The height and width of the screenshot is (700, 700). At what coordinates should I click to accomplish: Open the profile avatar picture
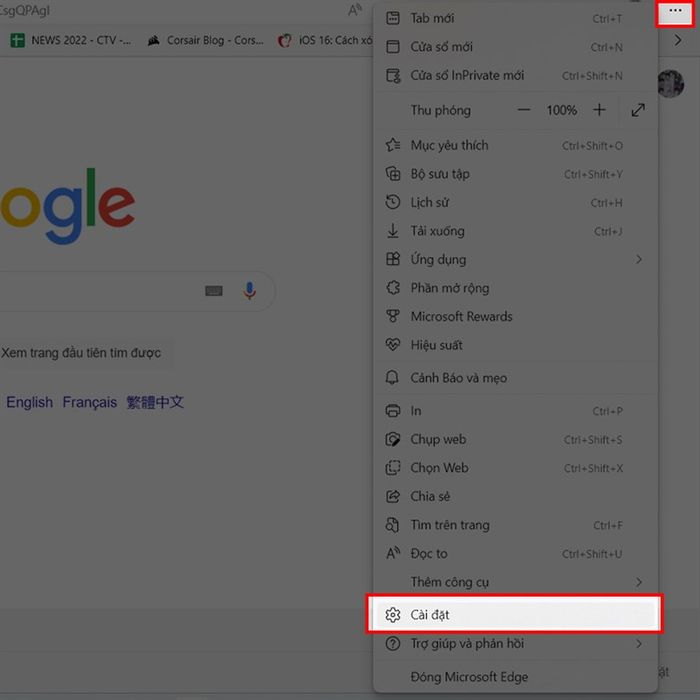671,83
